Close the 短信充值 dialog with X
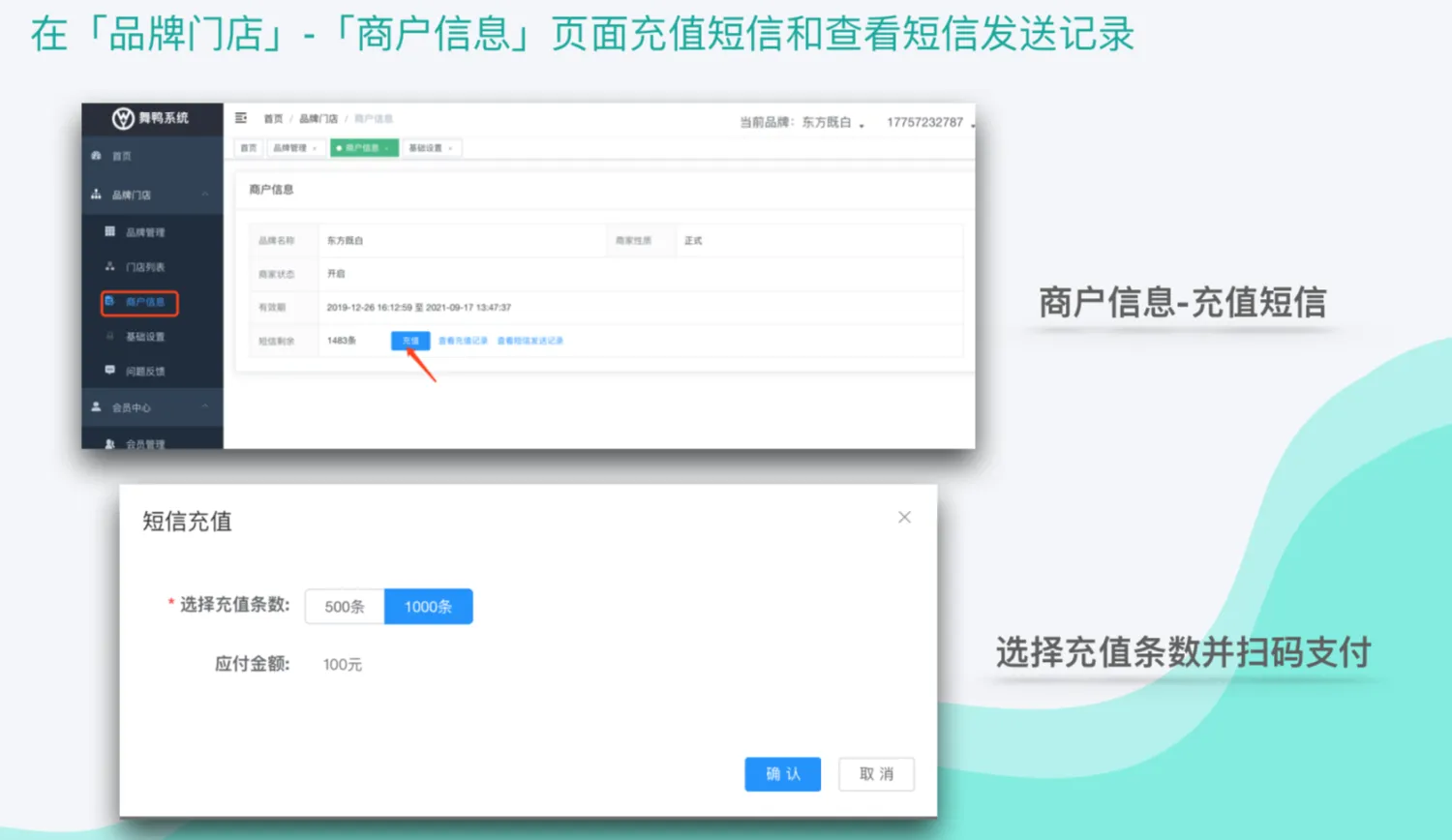This screenshot has height=840, width=1452. (x=904, y=518)
